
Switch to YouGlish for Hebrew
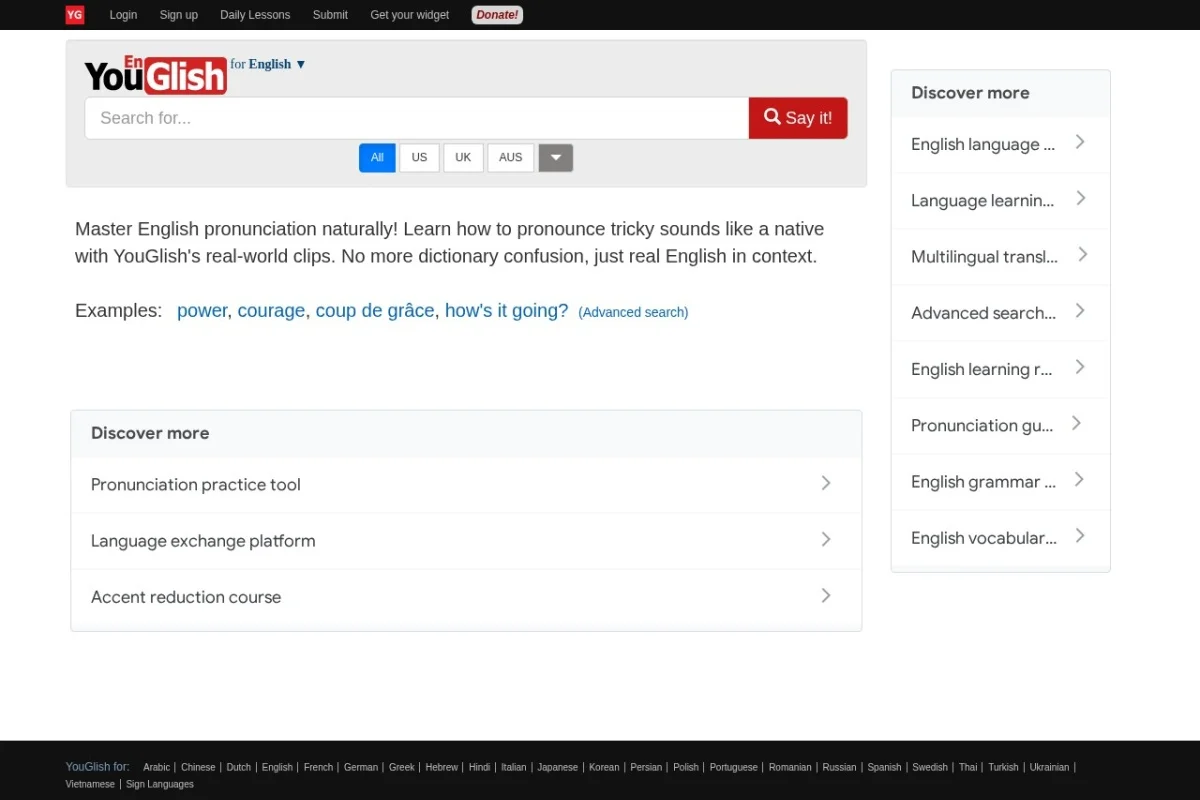(441, 767)
